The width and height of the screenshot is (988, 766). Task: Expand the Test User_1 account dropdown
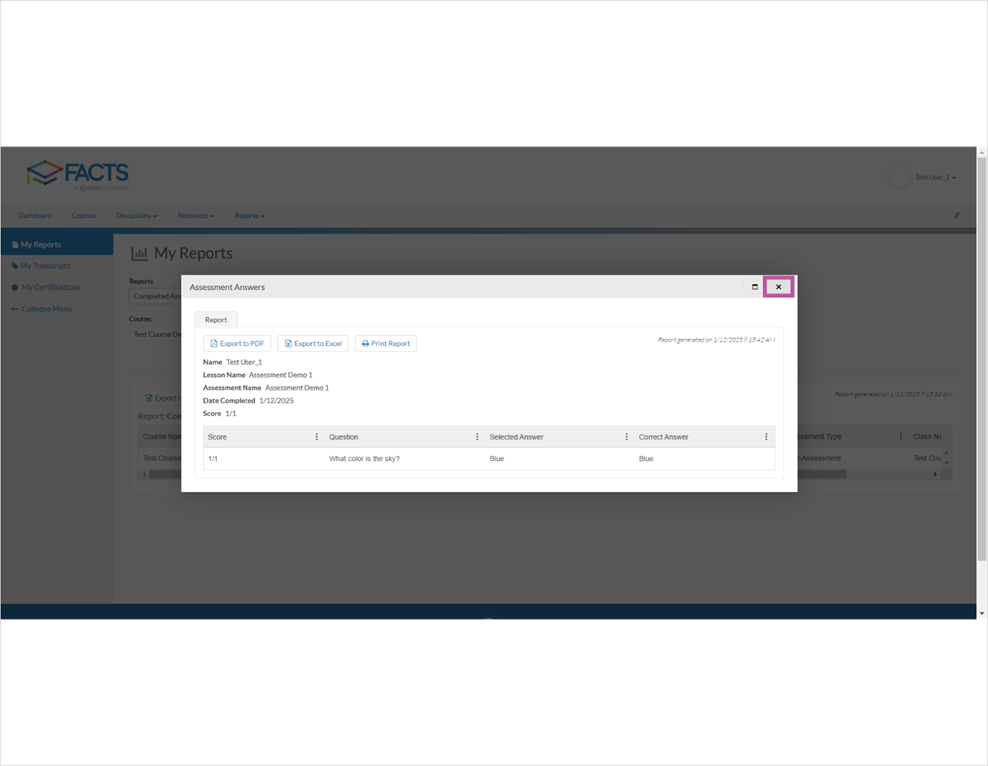pos(933,177)
